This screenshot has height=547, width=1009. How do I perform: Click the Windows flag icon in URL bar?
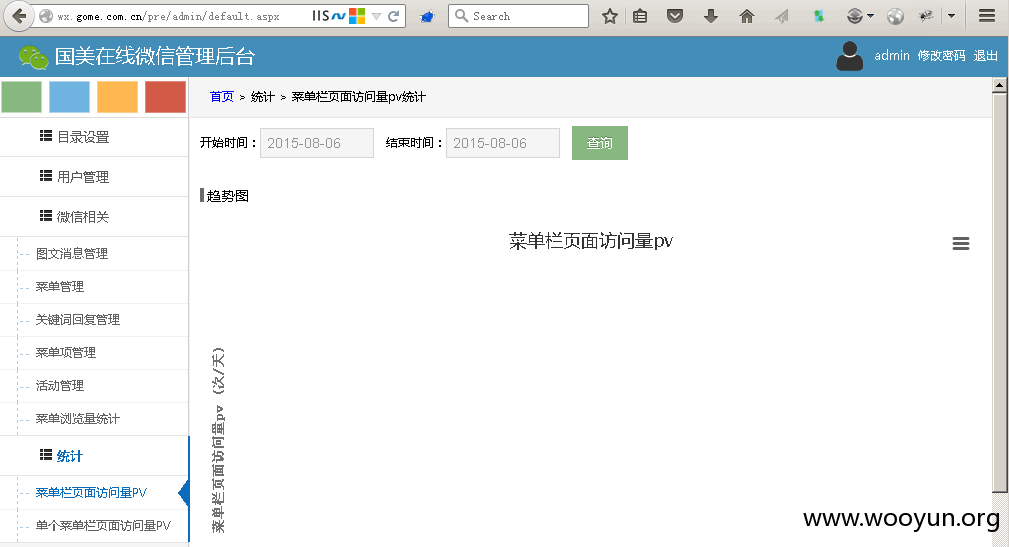click(357, 16)
